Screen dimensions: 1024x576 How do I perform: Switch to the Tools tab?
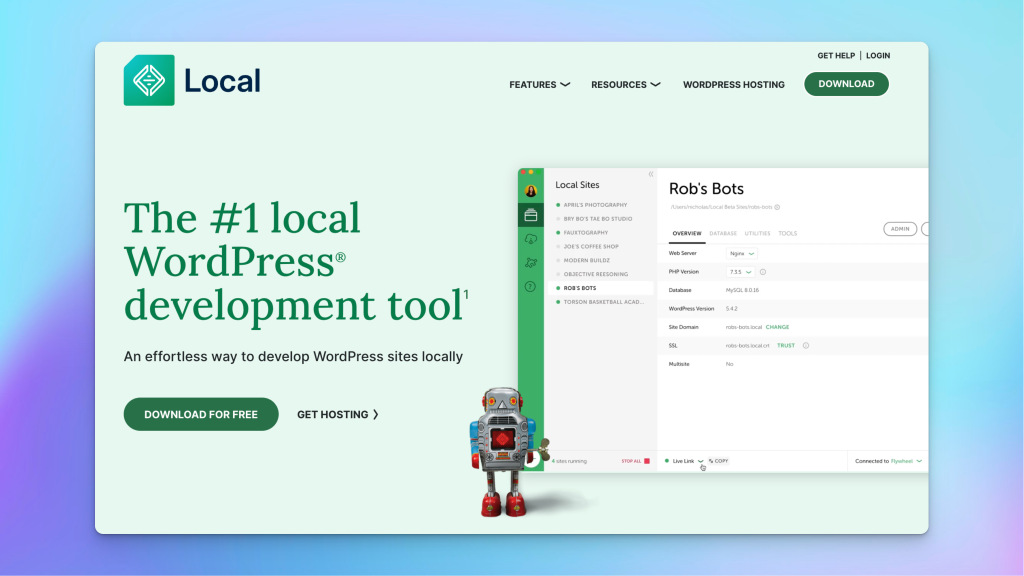788,233
